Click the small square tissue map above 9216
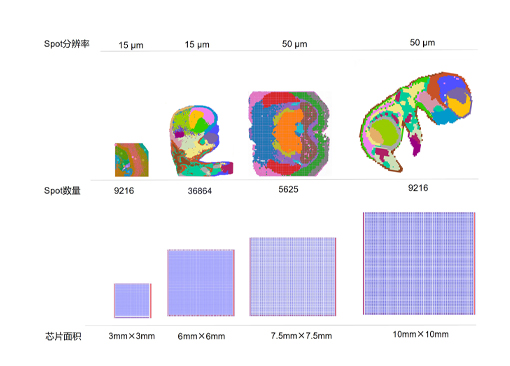This screenshot has width=510, height=366. (x=132, y=160)
